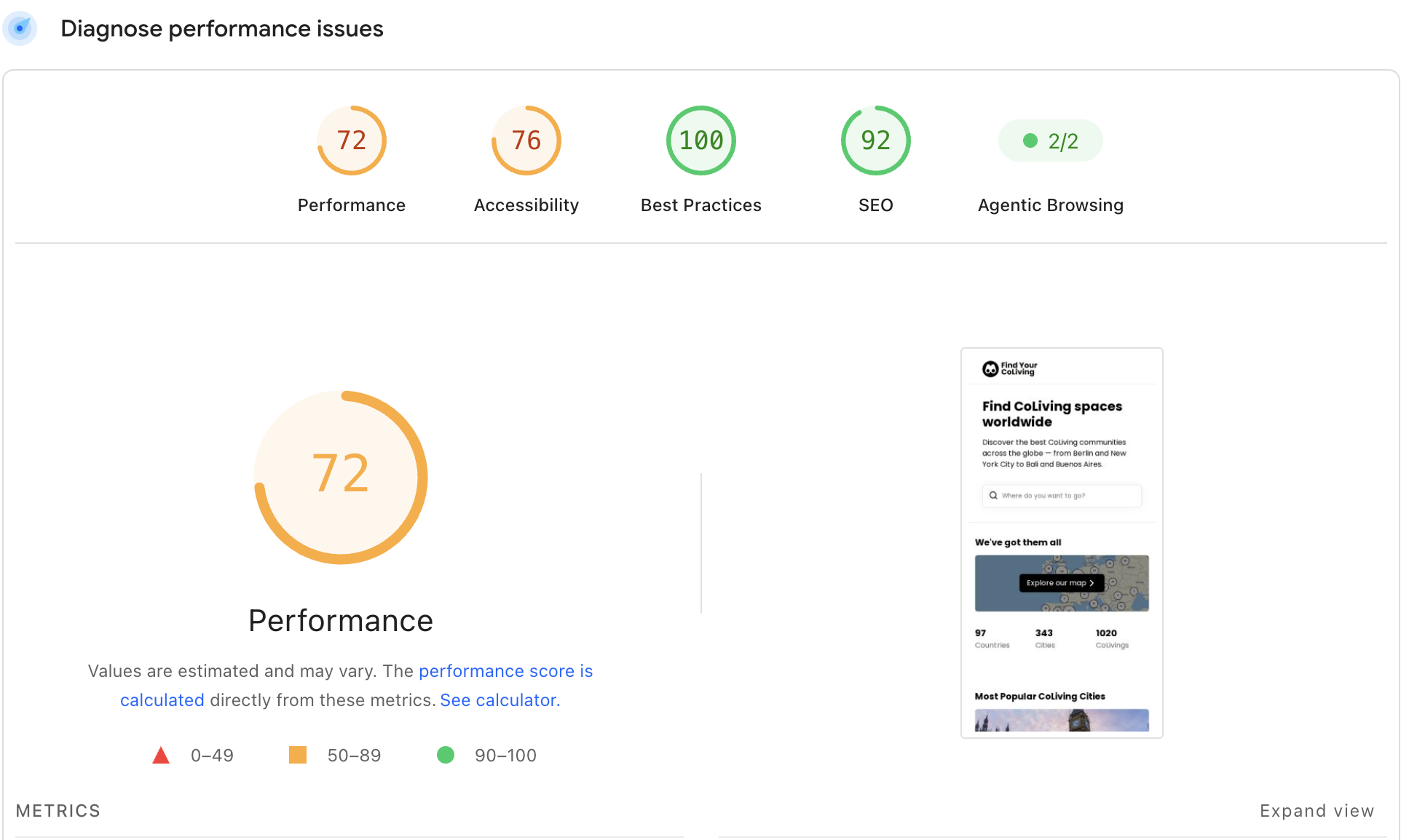Click the green circle 90–100 legend icon
The width and height of the screenshot is (1401, 840).
446,755
